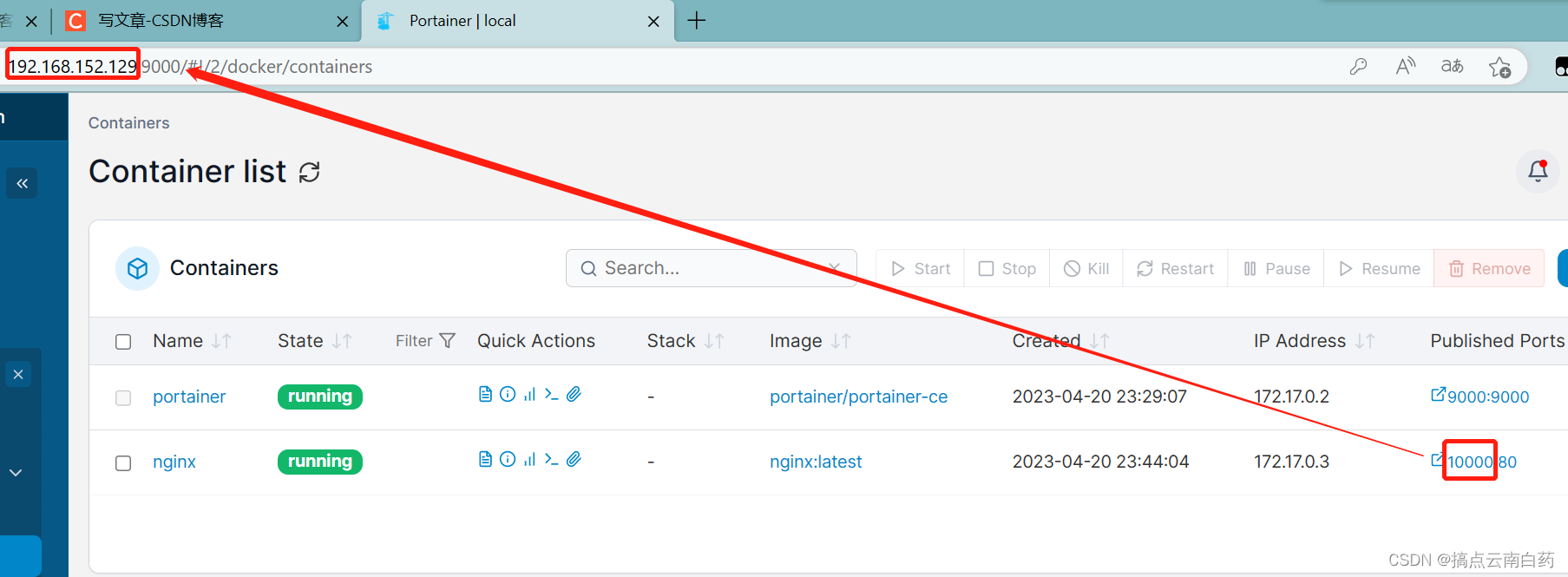Add page to favorites star icon
Image resolution: width=1568 pixels, height=577 pixels.
tap(1499, 67)
